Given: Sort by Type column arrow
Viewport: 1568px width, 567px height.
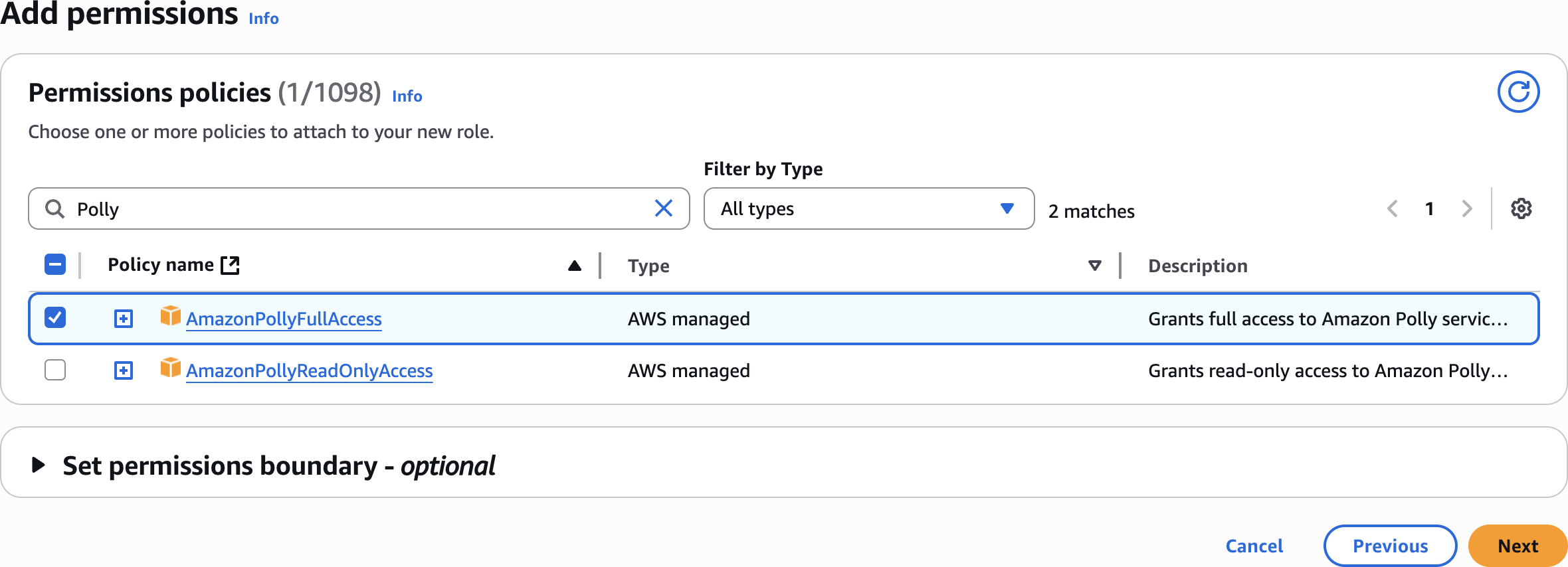Looking at the screenshot, I should (1095, 266).
